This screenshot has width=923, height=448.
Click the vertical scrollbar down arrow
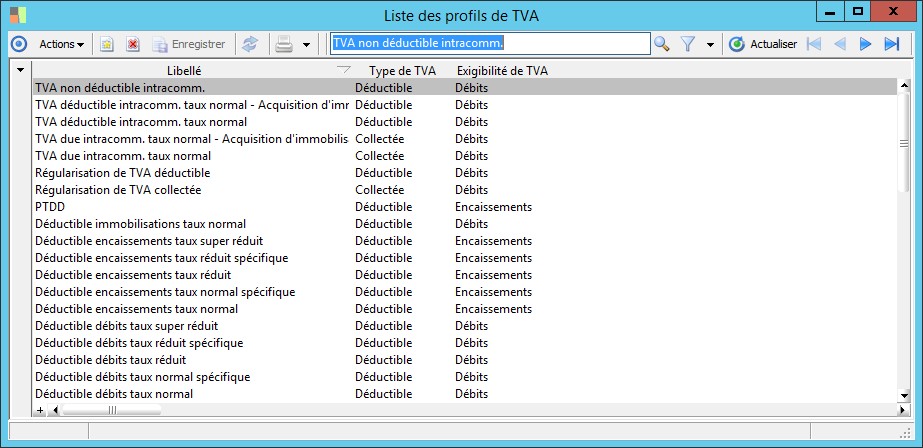904,396
